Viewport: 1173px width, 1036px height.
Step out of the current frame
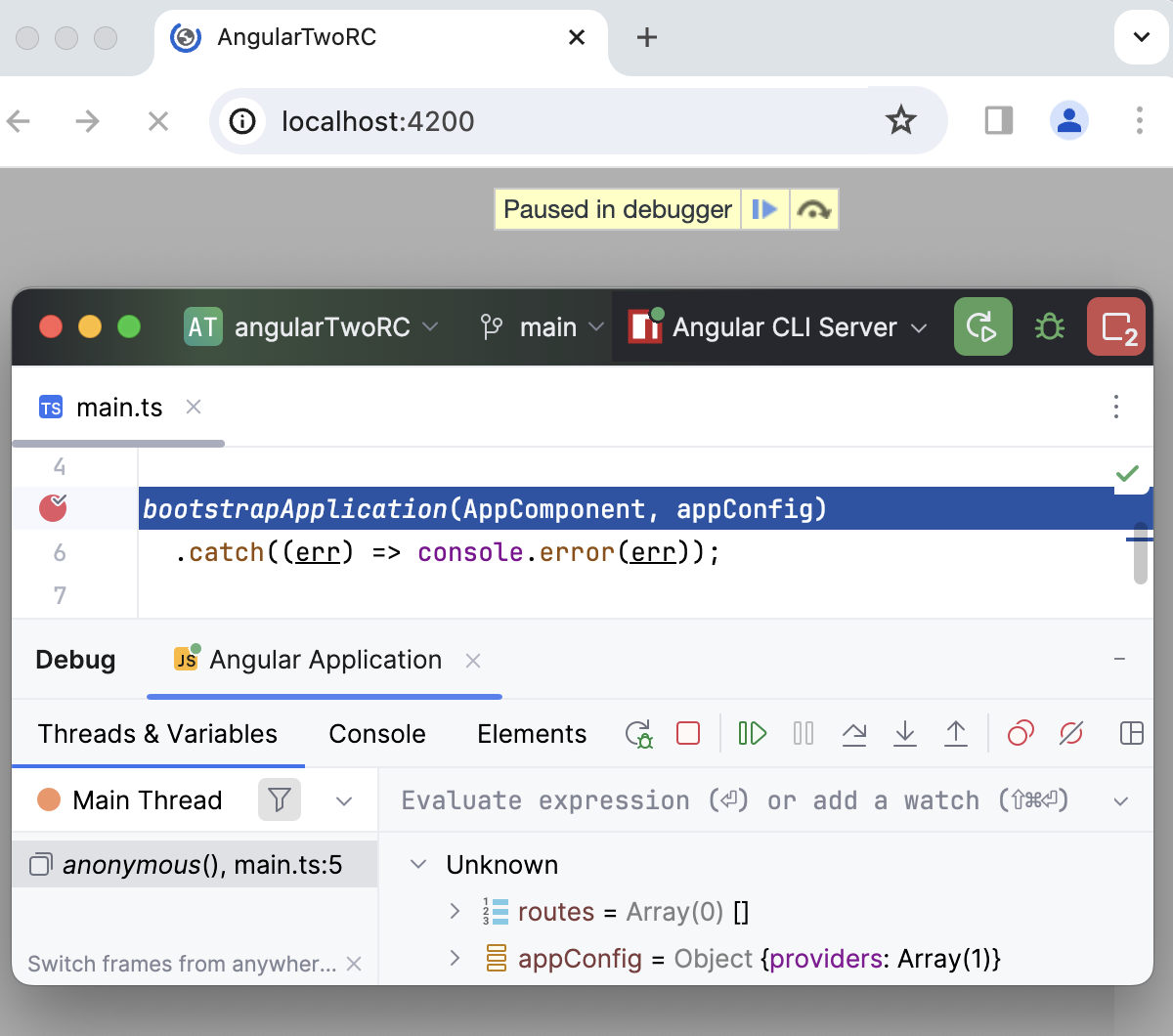[x=956, y=733]
